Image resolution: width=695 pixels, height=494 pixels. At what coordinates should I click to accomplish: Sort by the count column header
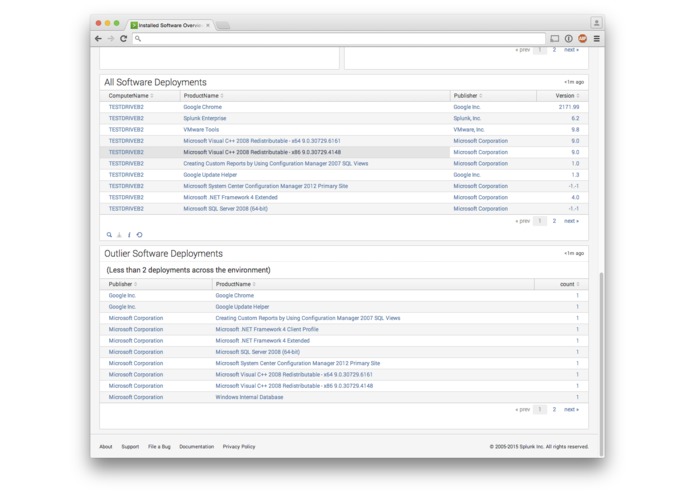[x=570, y=284]
